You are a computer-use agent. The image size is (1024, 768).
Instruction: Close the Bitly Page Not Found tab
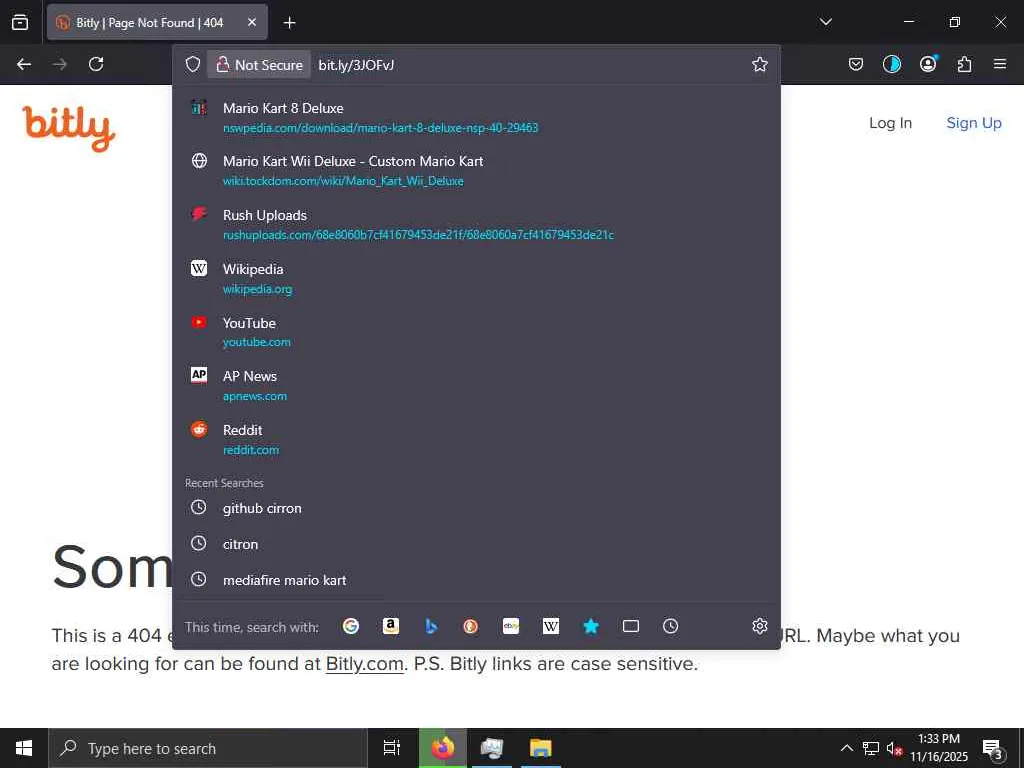pos(252,22)
